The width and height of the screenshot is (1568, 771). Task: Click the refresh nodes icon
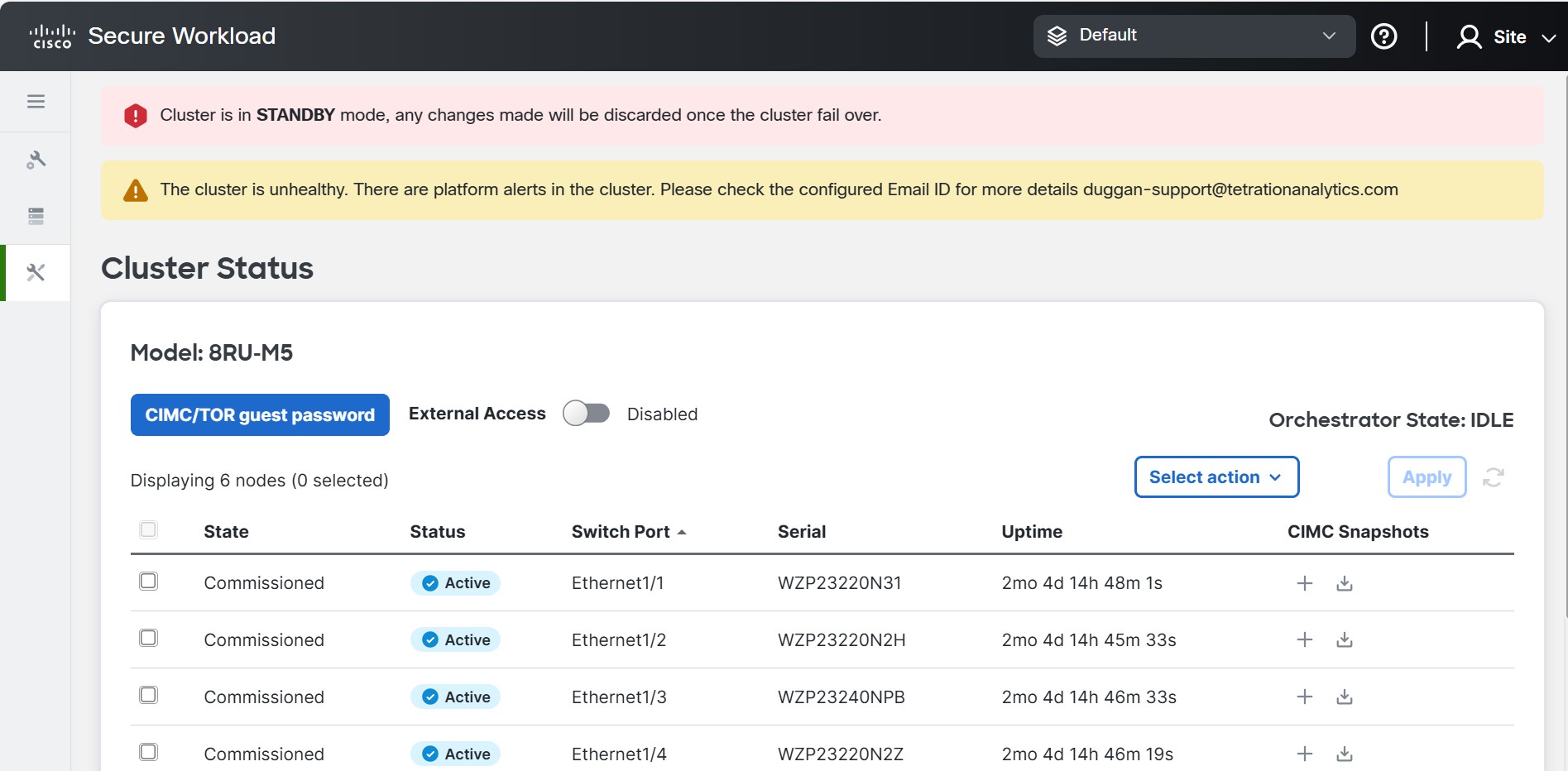[x=1493, y=477]
